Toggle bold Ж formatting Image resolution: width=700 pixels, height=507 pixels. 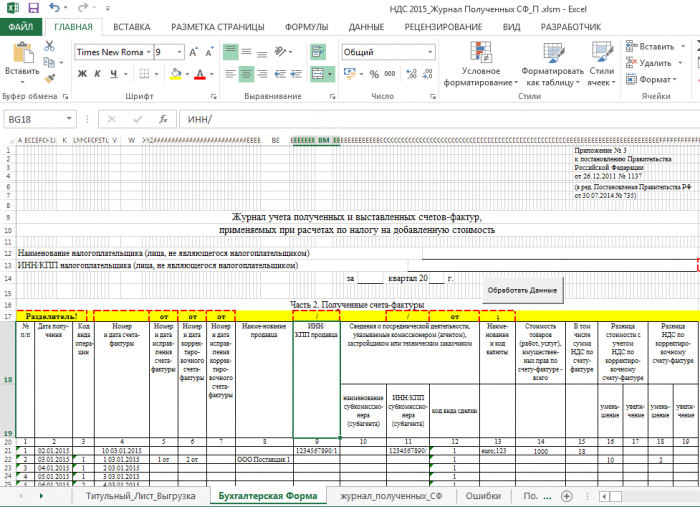coord(82,74)
